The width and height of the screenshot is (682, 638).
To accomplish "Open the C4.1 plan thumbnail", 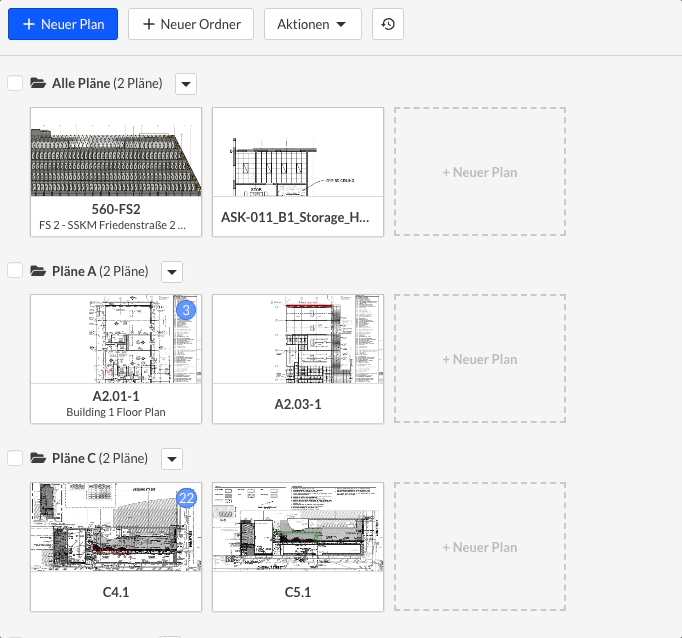I will [116, 527].
